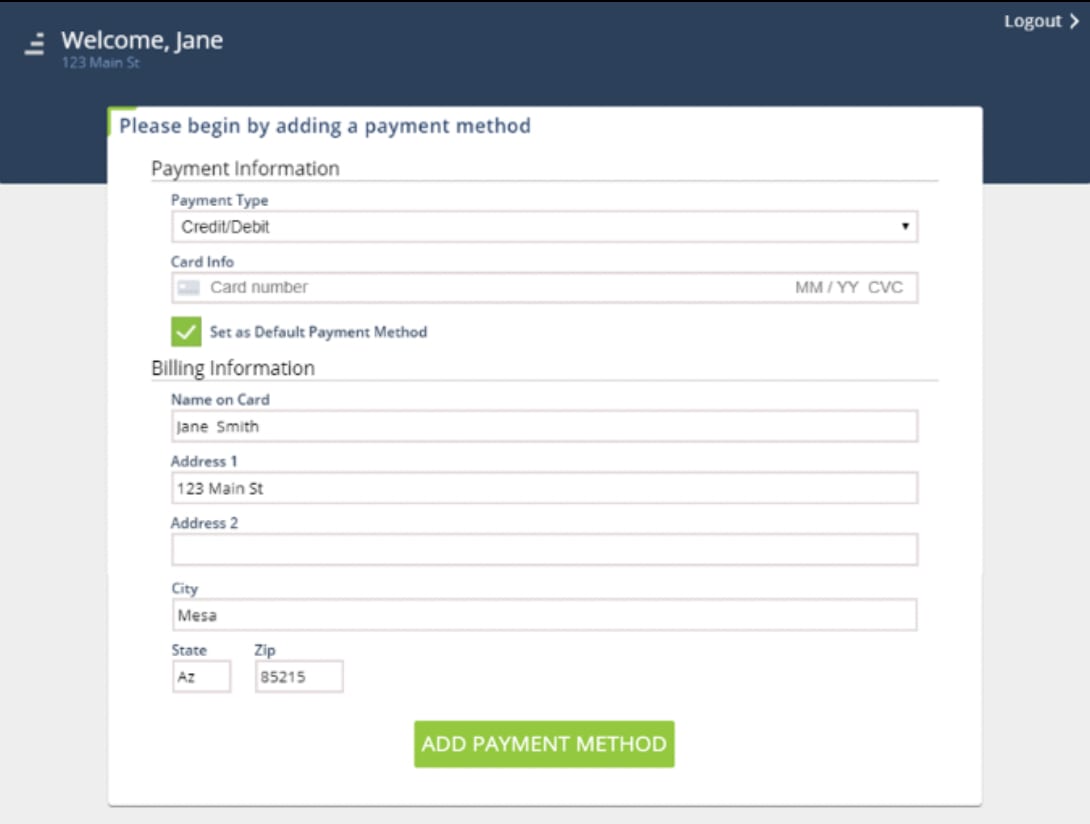This screenshot has height=824, width=1090.
Task: Click the card icon in Card Info
Action: [188, 287]
